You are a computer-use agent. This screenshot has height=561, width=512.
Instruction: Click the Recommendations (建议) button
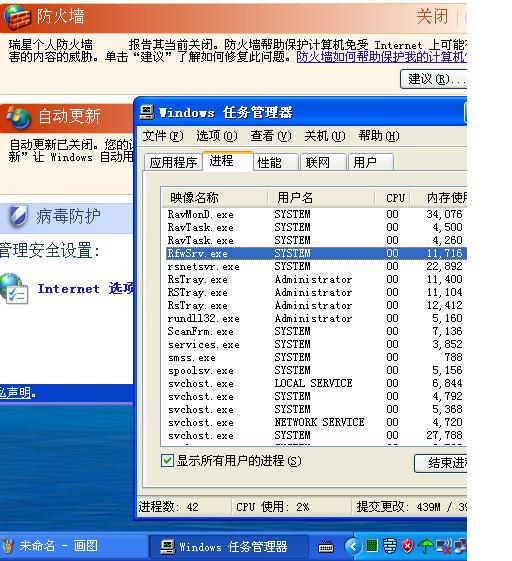click(x=433, y=79)
